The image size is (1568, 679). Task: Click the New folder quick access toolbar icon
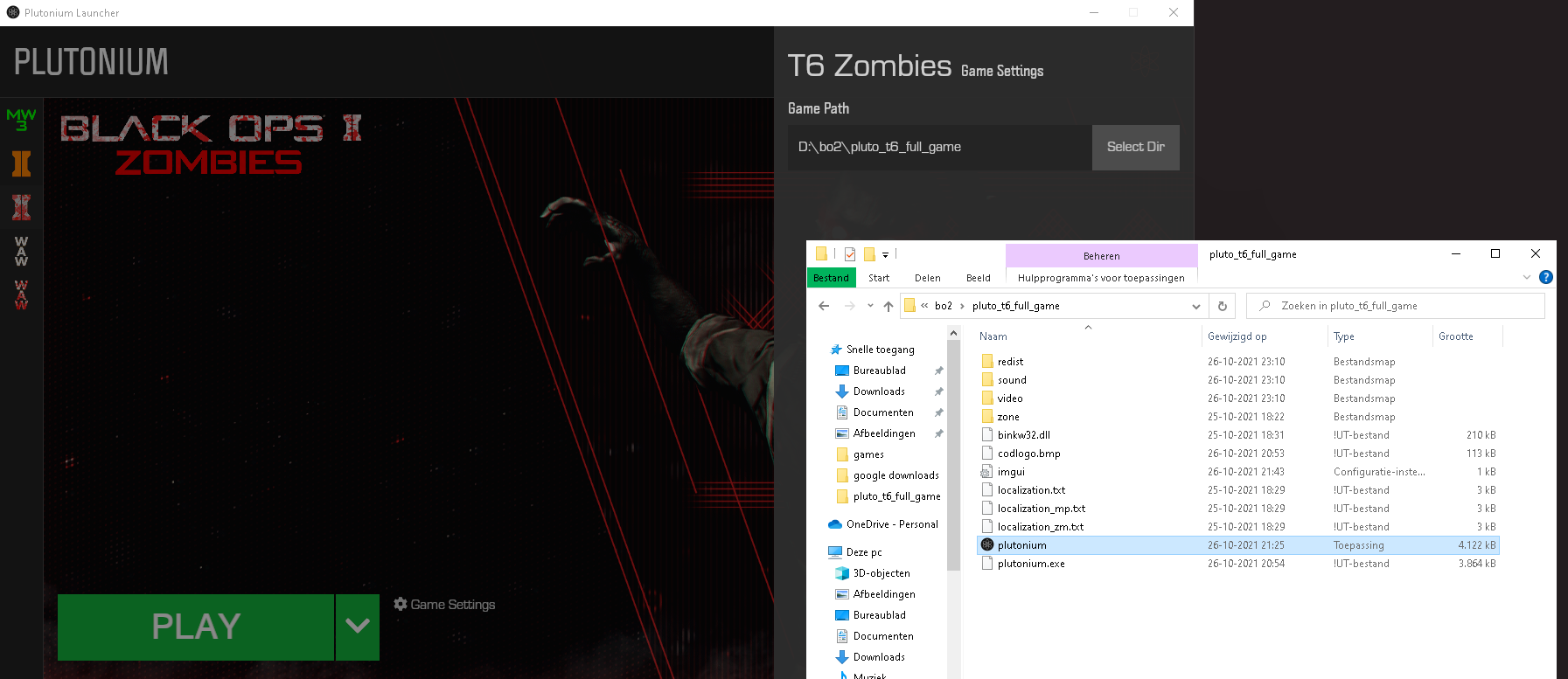pos(869,254)
